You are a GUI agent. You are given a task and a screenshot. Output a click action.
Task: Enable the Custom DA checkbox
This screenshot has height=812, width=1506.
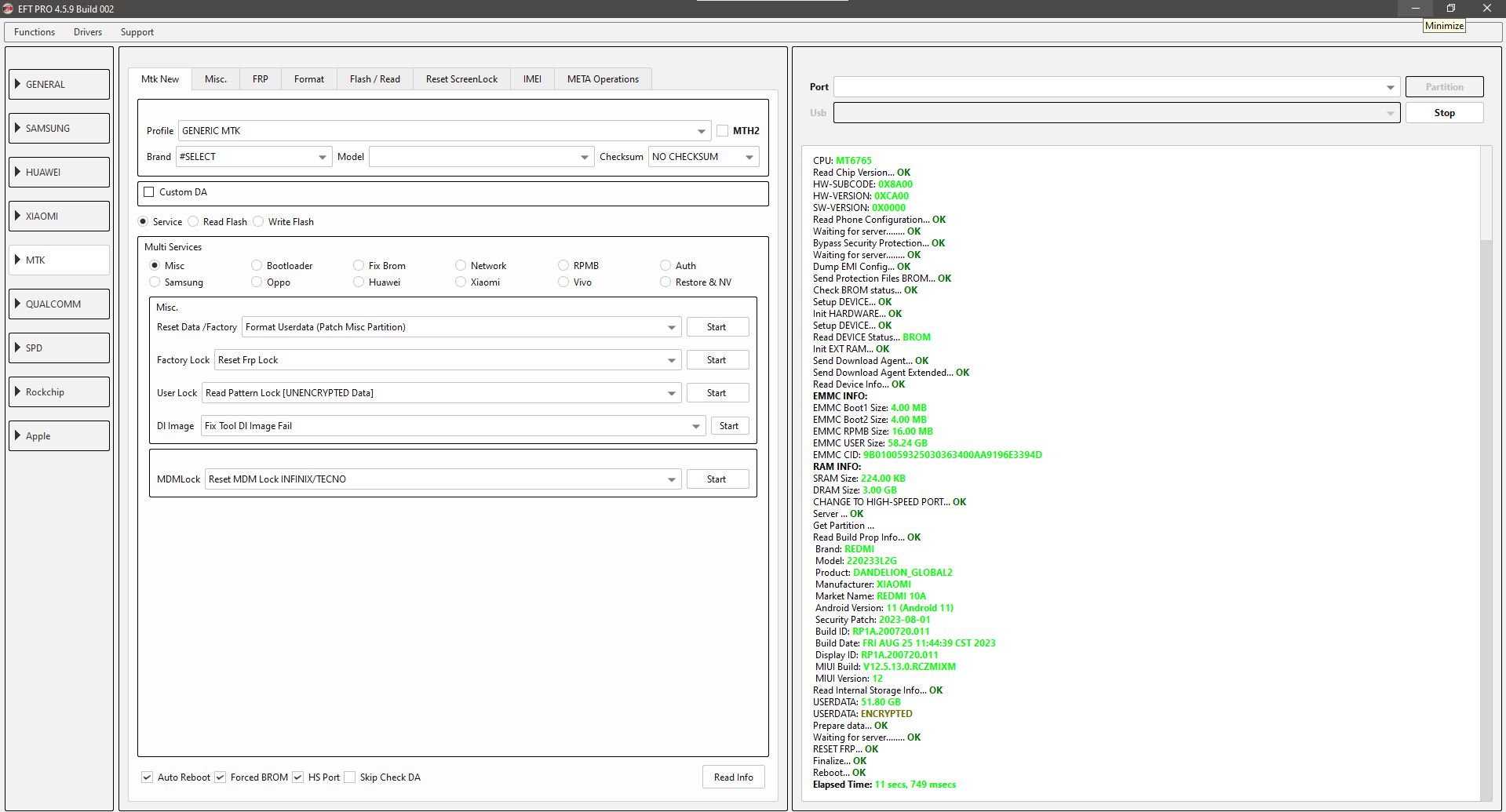coord(149,191)
